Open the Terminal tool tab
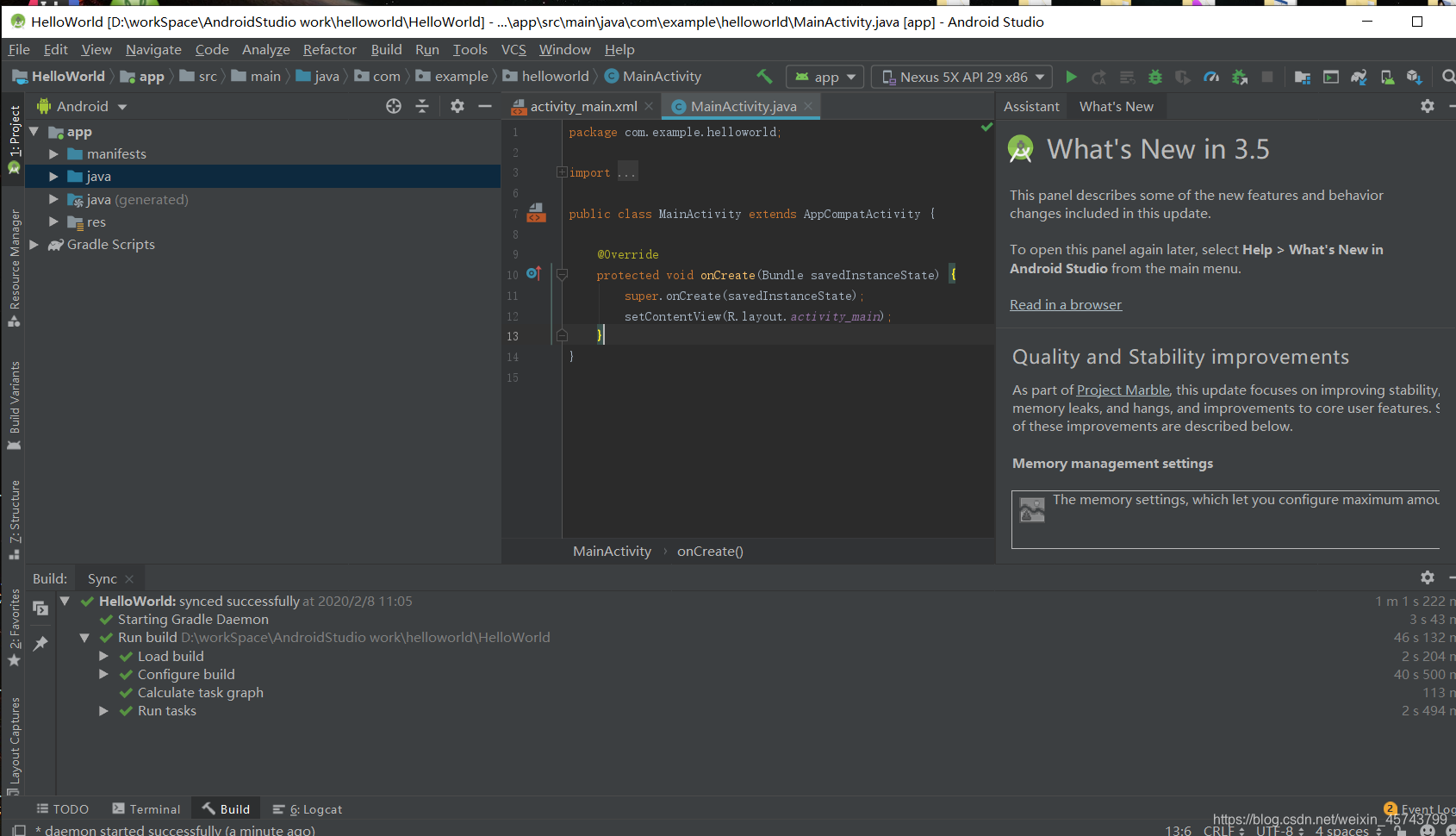Screen dimensions: 1456x836 pos(146,809)
